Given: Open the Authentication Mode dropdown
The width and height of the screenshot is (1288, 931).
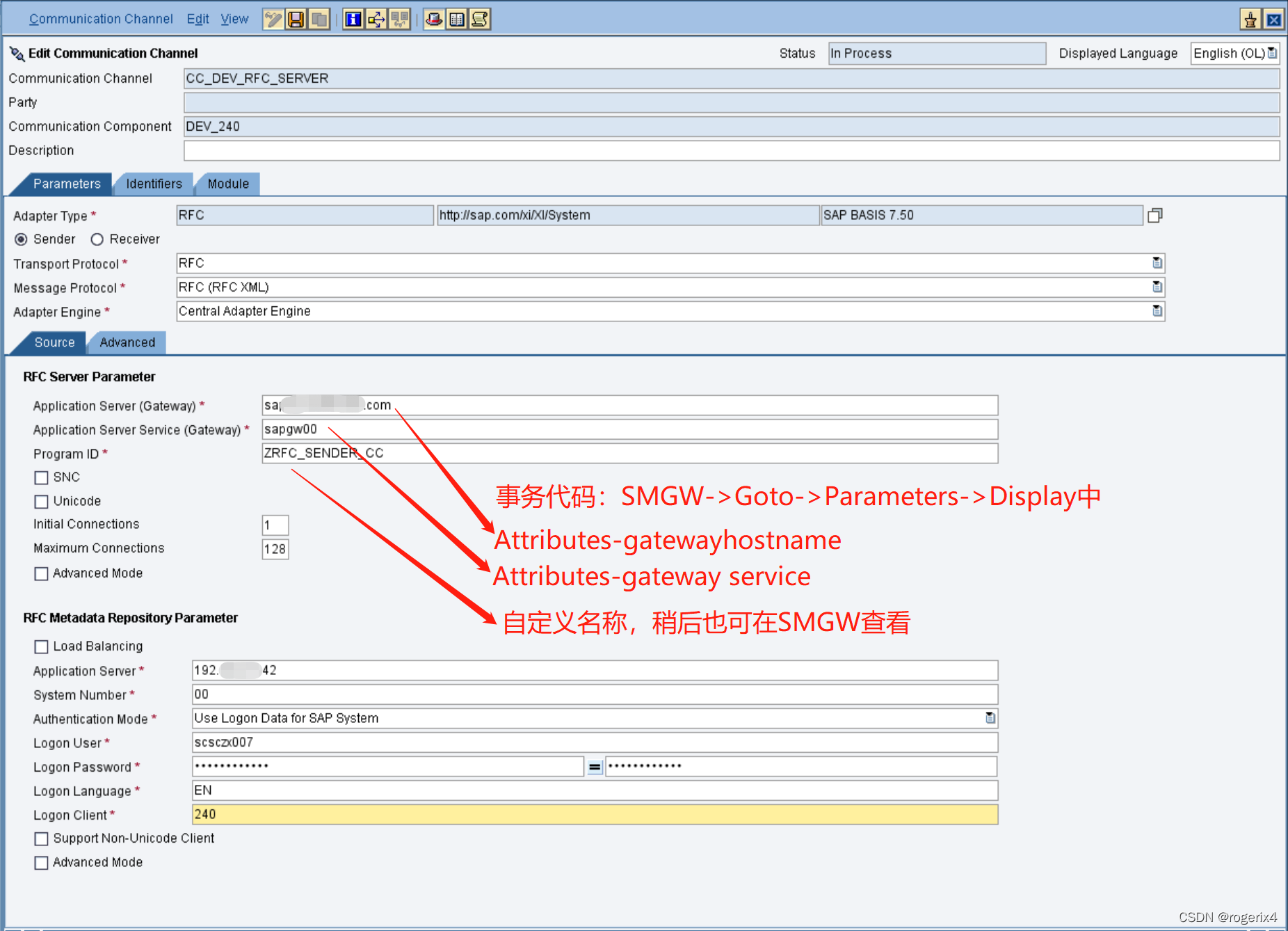Looking at the screenshot, I should click(x=990, y=718).
